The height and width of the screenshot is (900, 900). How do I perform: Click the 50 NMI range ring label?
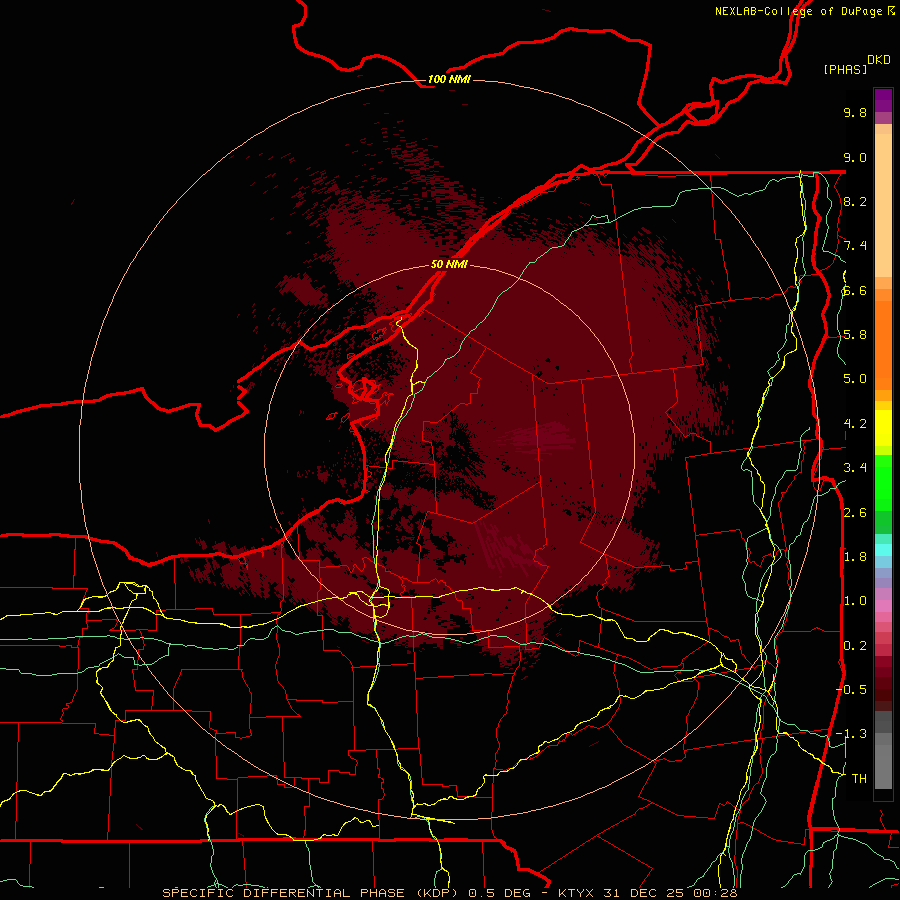point(449,264)
